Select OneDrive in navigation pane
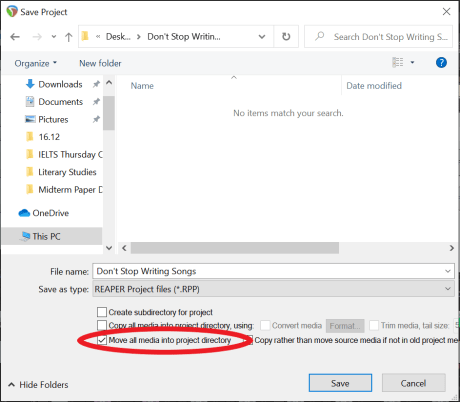This screenshot has width=460, height=402. pyautogui.click(x=50, y=213)
